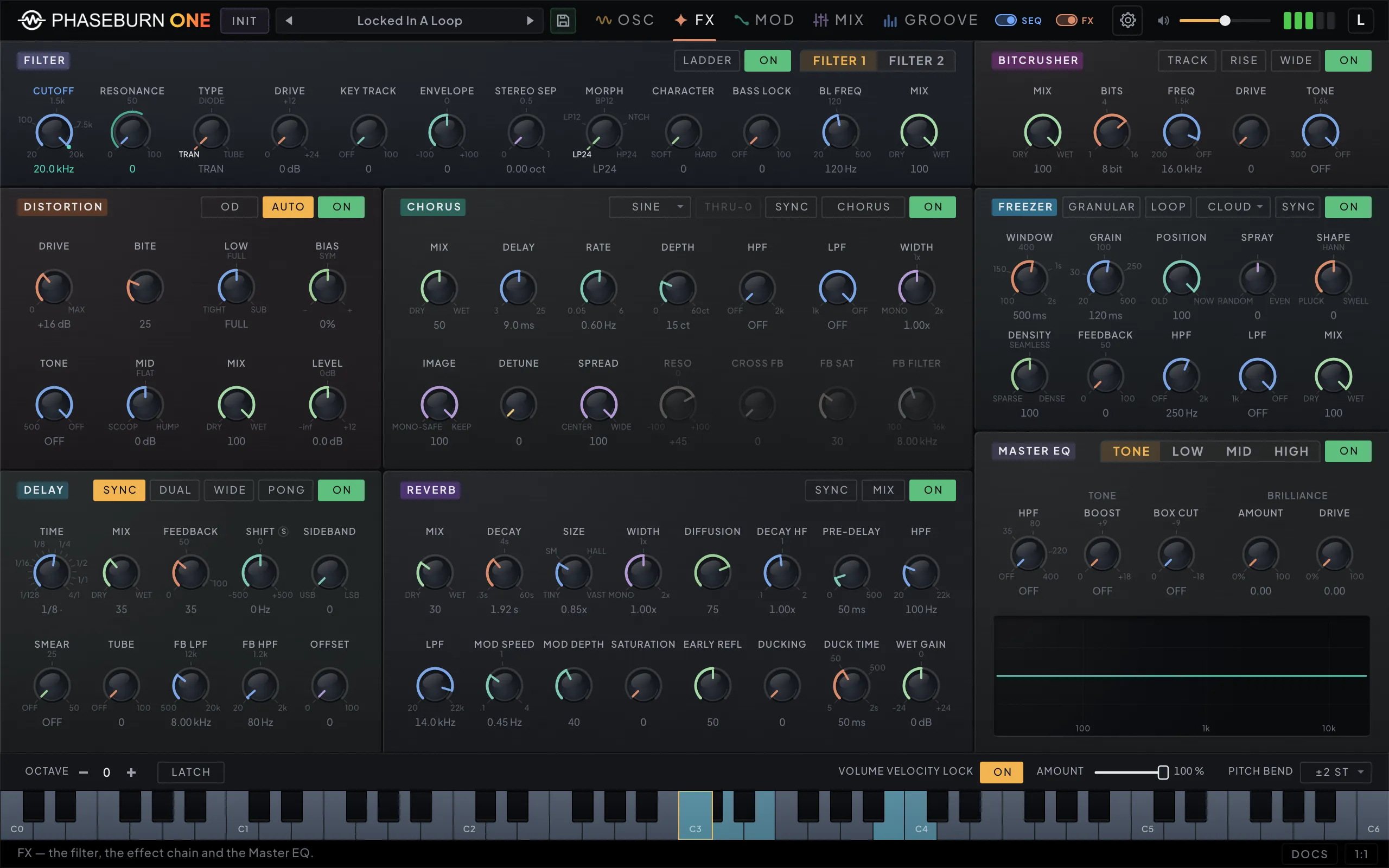Click the INIT button

245,21
